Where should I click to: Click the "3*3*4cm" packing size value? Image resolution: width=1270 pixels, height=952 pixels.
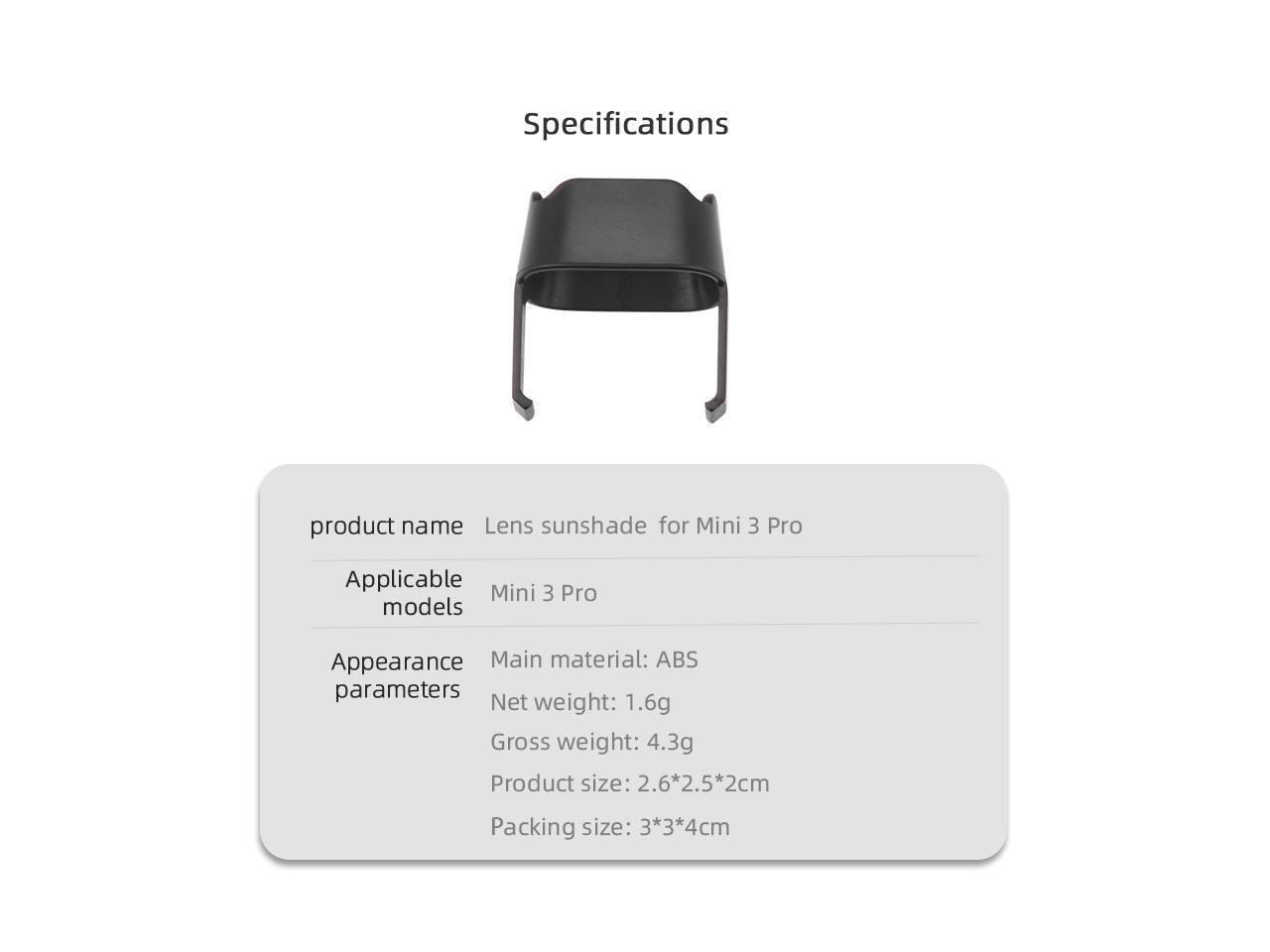click(684, 827)
